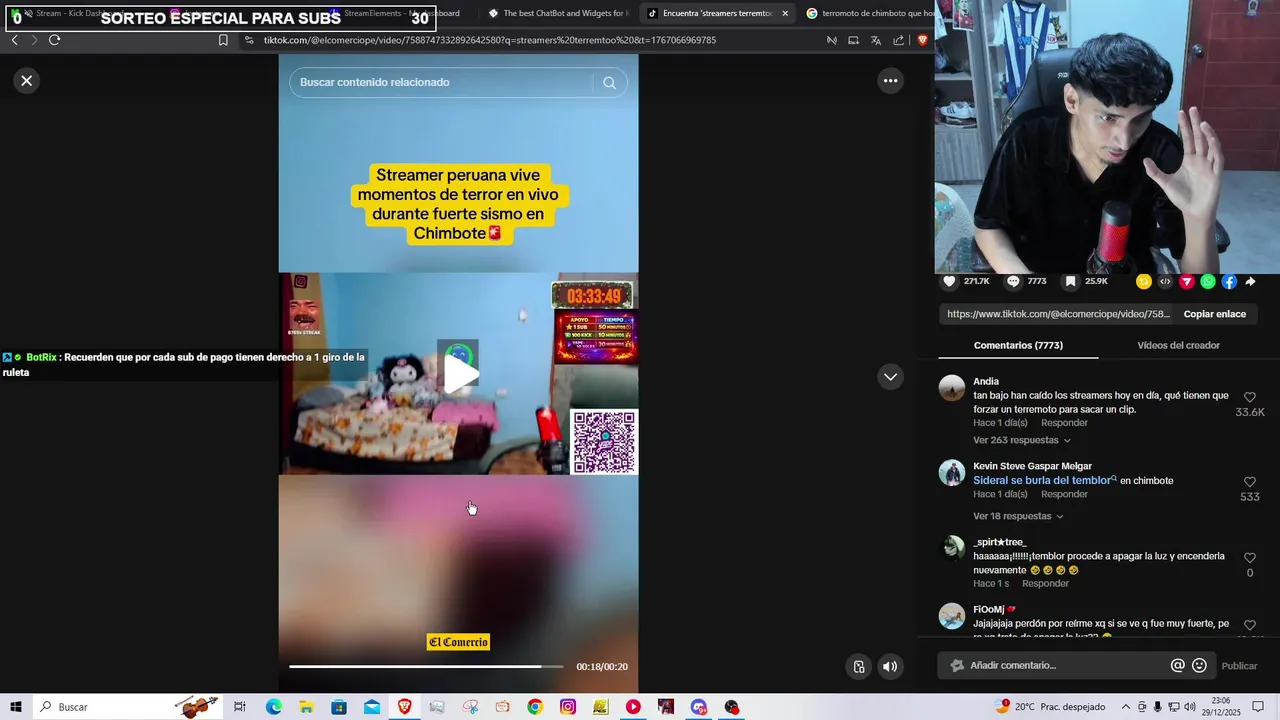
Task: Open the translate page icon
Action: point(875,40)
